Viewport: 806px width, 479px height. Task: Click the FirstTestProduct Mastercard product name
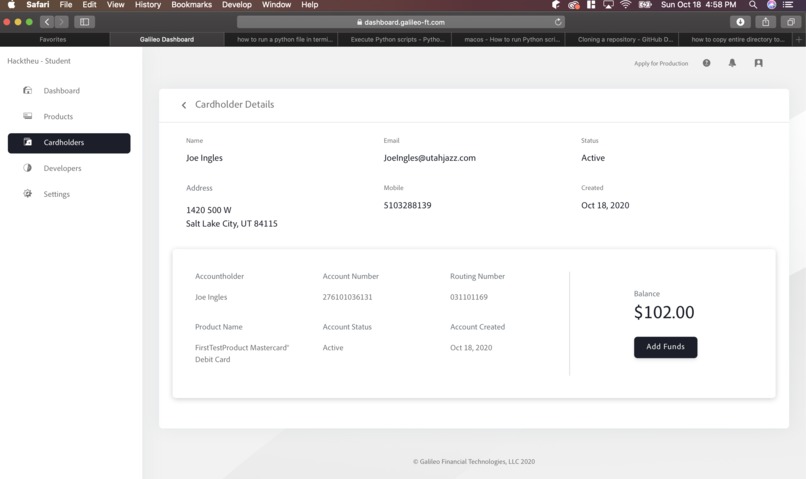click(242, 353)
